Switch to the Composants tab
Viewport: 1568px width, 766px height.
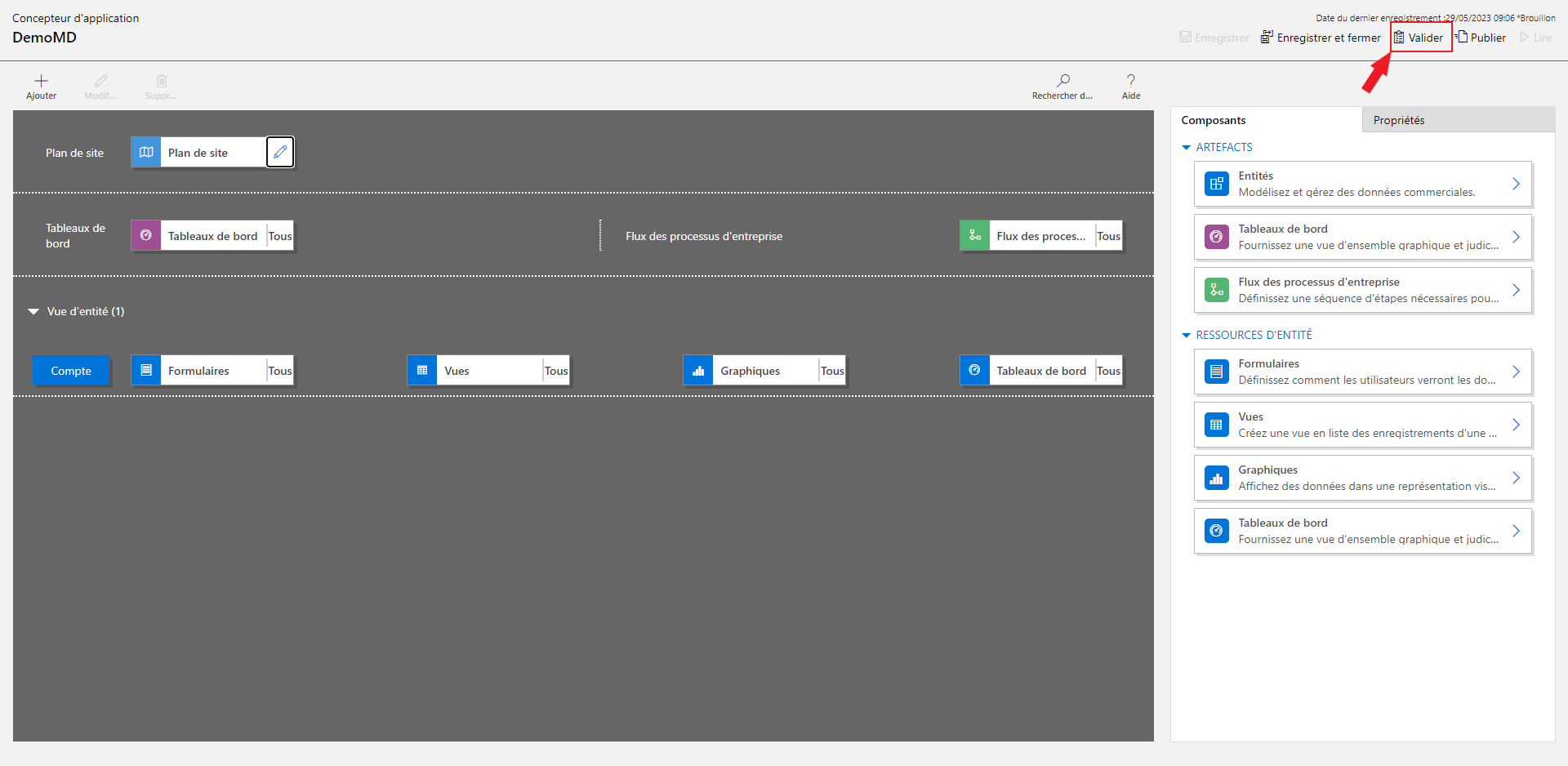point(1266,120)
